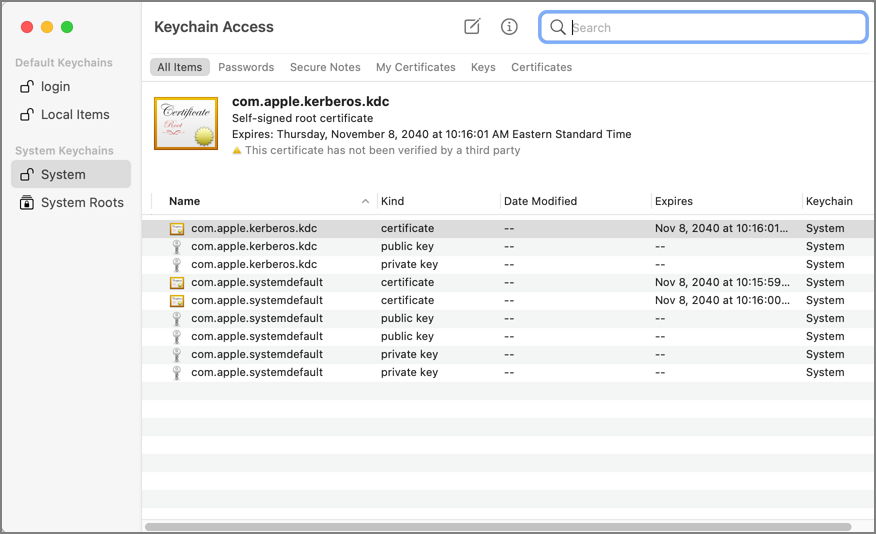Switch to the Secure Notes tab
Viewport: 876px width, 534px height.
(325, 67)
